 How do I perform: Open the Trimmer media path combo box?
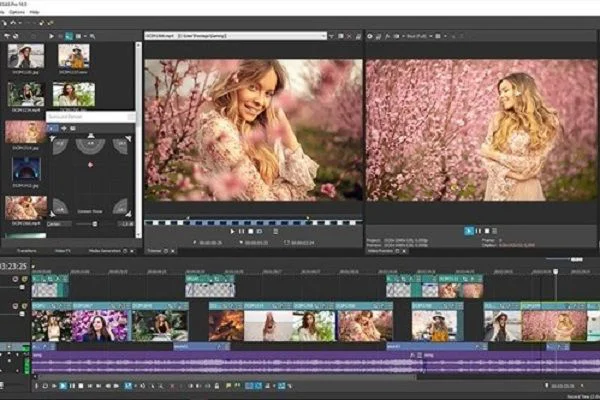(235, 36)
